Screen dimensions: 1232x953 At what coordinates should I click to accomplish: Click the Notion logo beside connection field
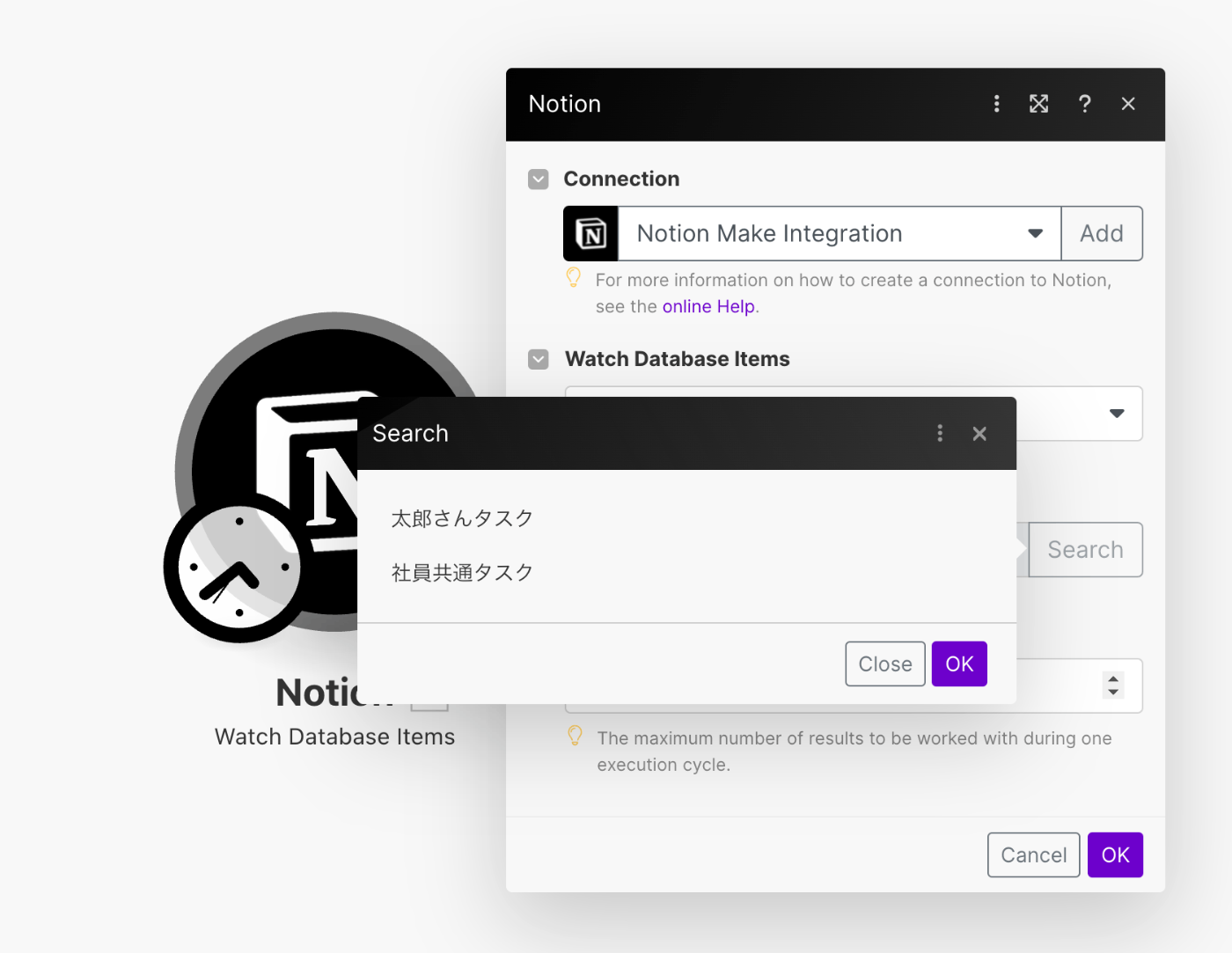point(590,233)
